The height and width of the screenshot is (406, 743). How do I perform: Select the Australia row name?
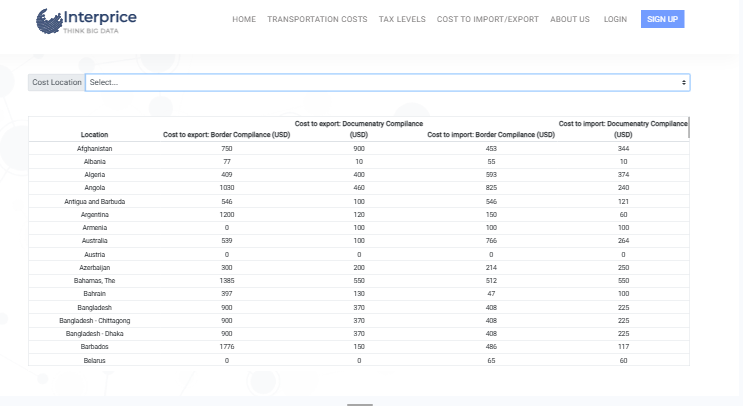pyautogui.click(x=94, y=241)
